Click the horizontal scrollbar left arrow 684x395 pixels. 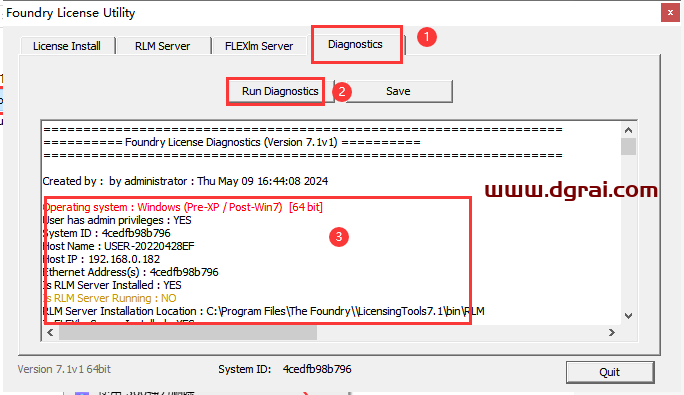(50, 333)
